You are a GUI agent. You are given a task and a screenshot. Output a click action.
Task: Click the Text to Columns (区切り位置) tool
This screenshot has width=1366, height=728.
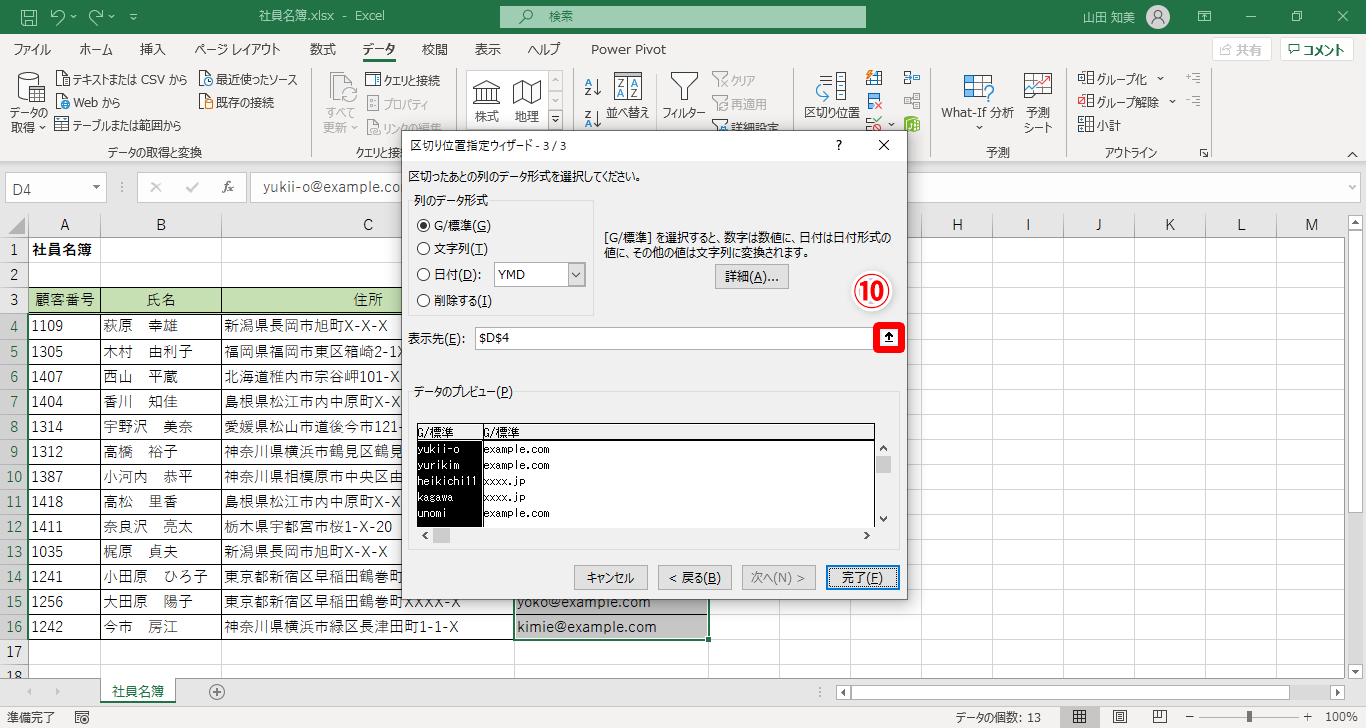pos(832,97)
